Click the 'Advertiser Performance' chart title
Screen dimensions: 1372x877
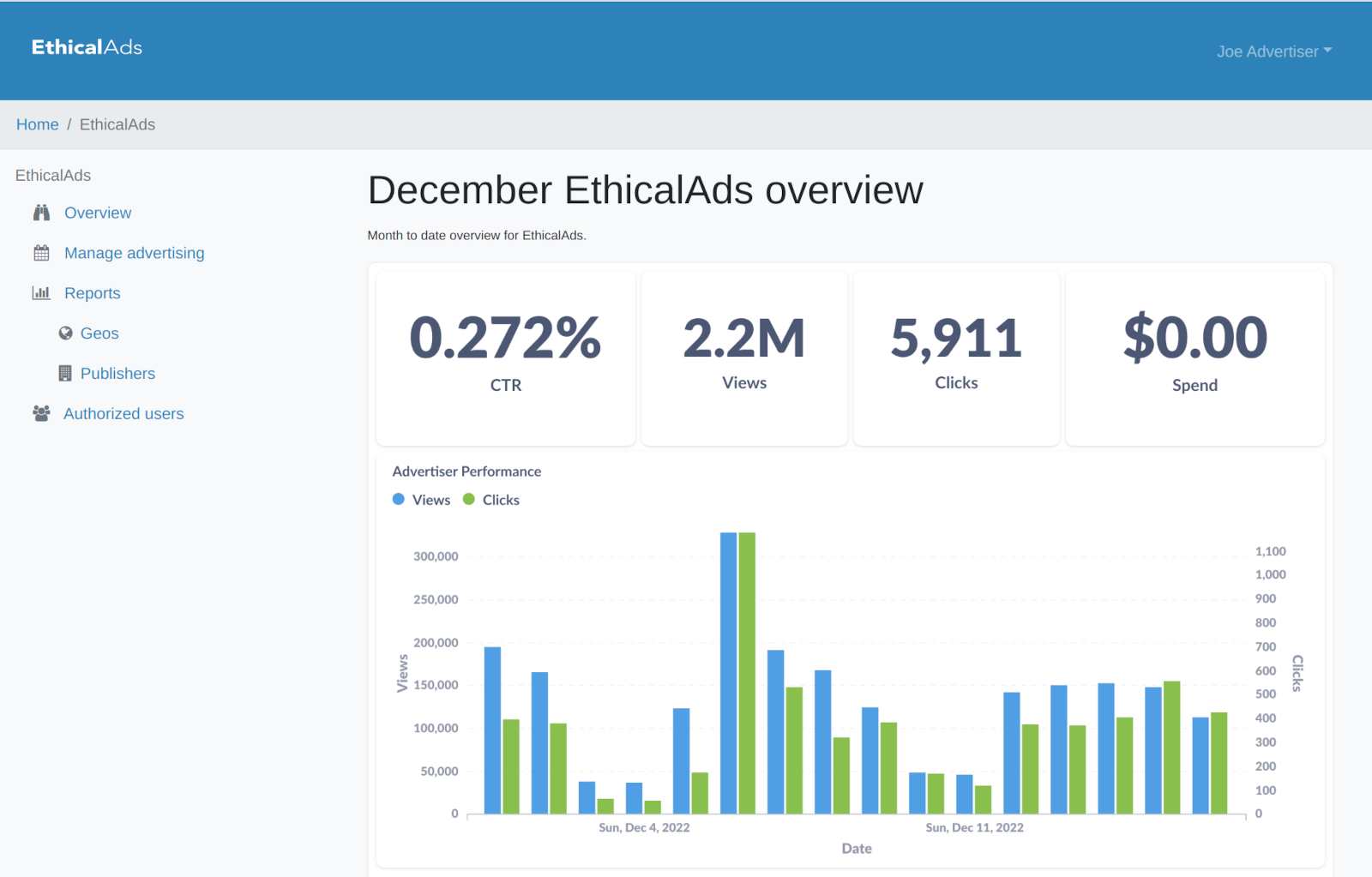[x=466, y=472]
